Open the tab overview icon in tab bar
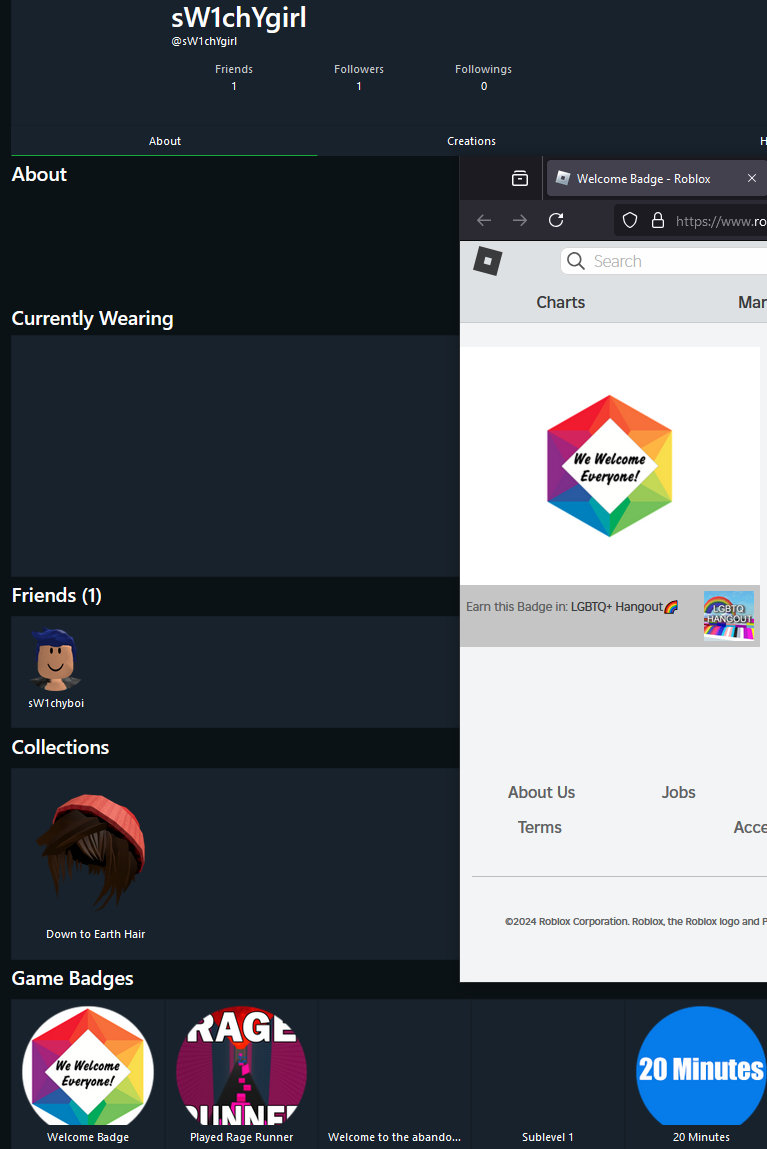 pos(519,178)
